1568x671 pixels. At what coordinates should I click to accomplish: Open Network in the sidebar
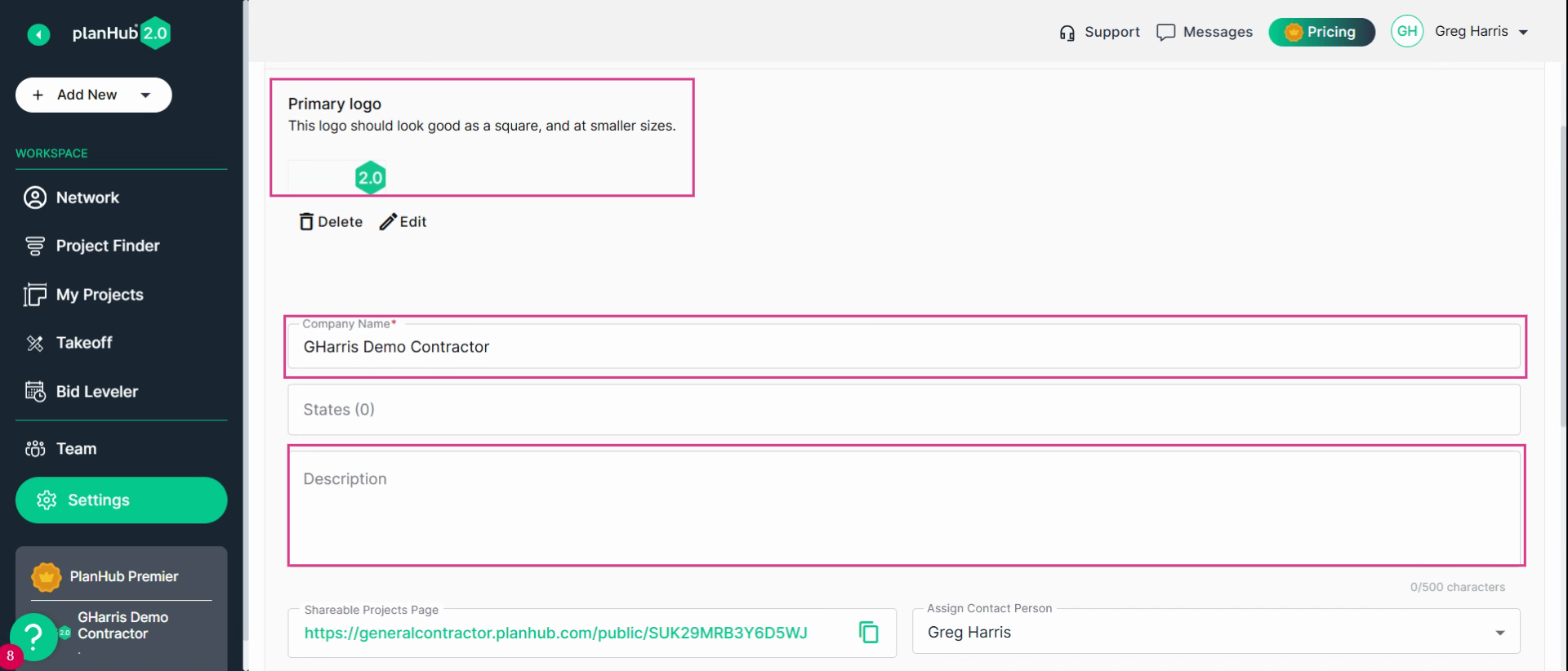click(x=87, y=198)
